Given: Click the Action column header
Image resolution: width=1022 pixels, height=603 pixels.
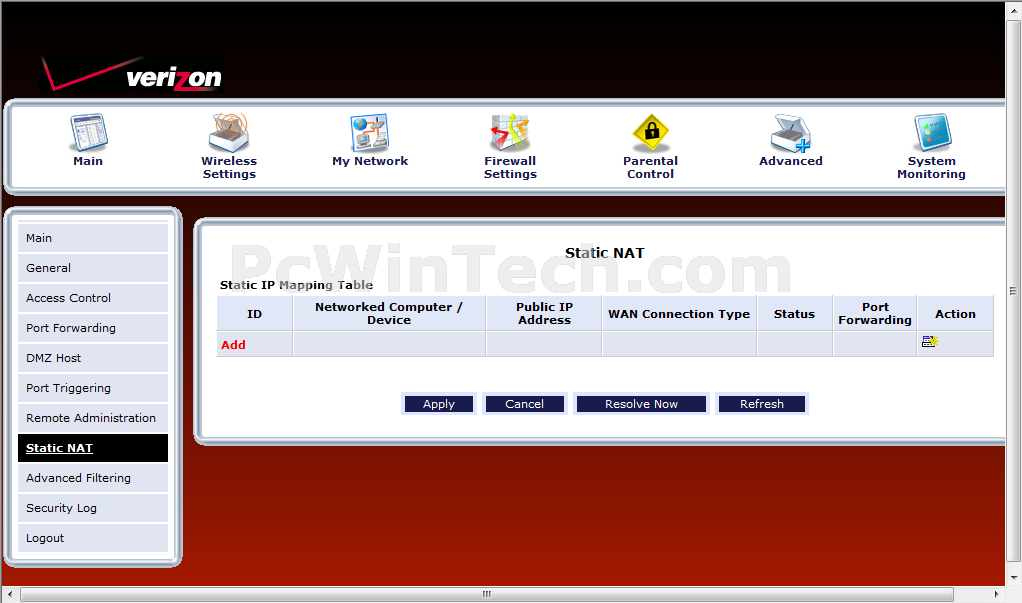Looking at the screenshot, I should [x=956, y=314].
